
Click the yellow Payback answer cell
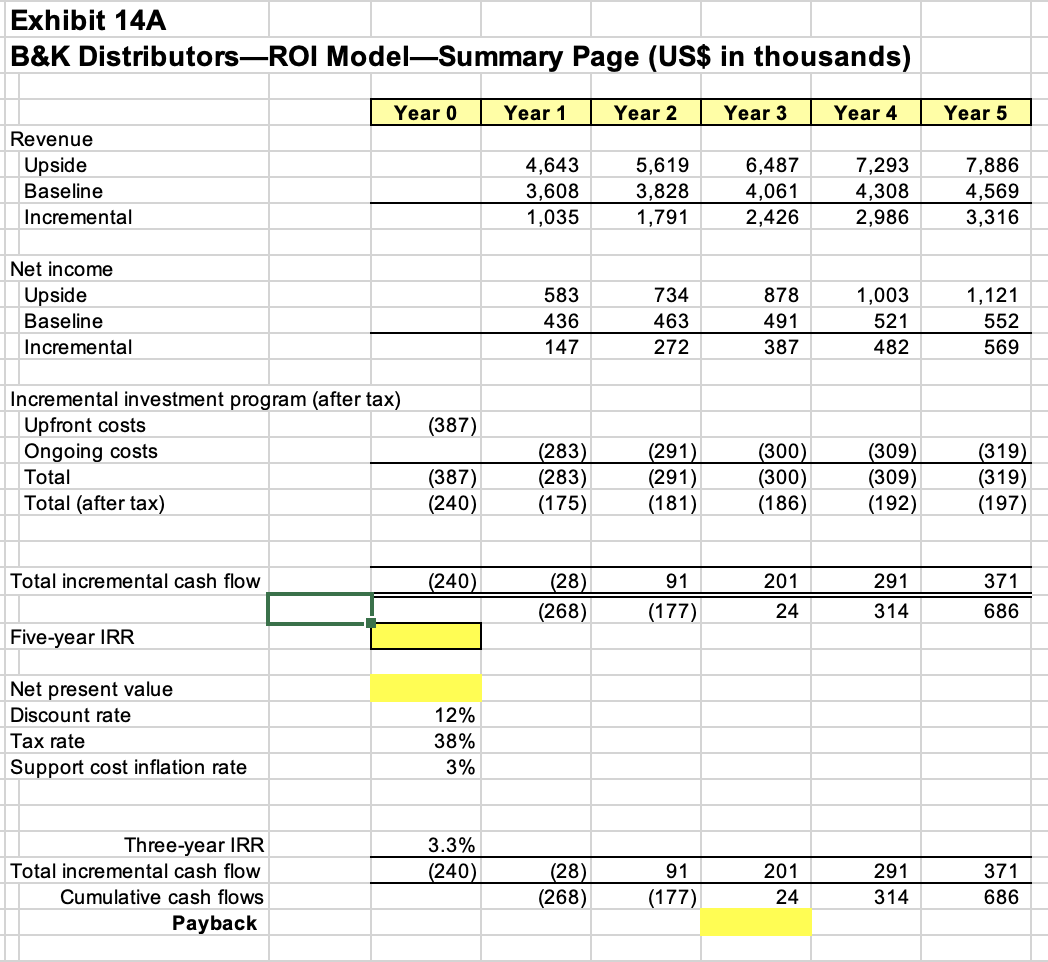click(x=756, y=922)
